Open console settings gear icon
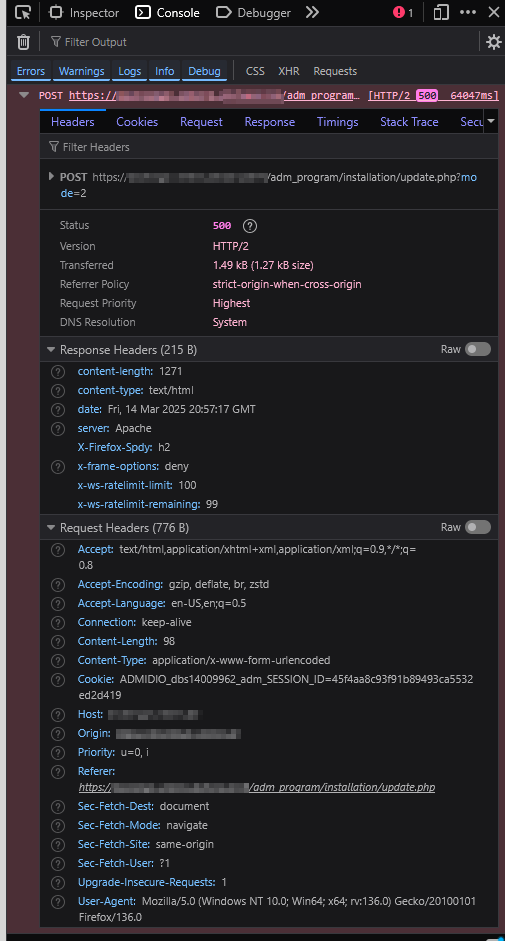This screenshot has height=941, width=505. pos(494,42)
